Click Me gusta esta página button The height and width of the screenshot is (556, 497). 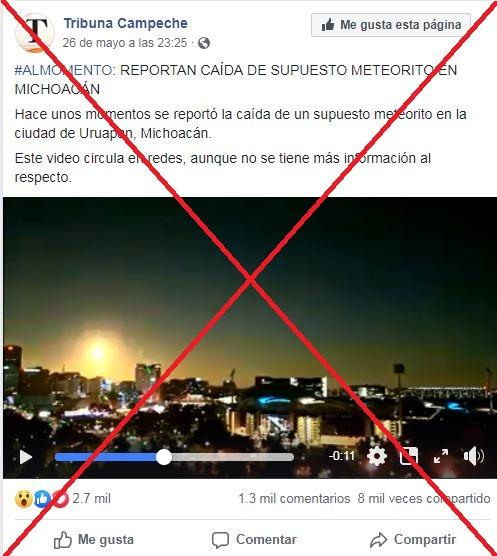(x=391, y=25)
